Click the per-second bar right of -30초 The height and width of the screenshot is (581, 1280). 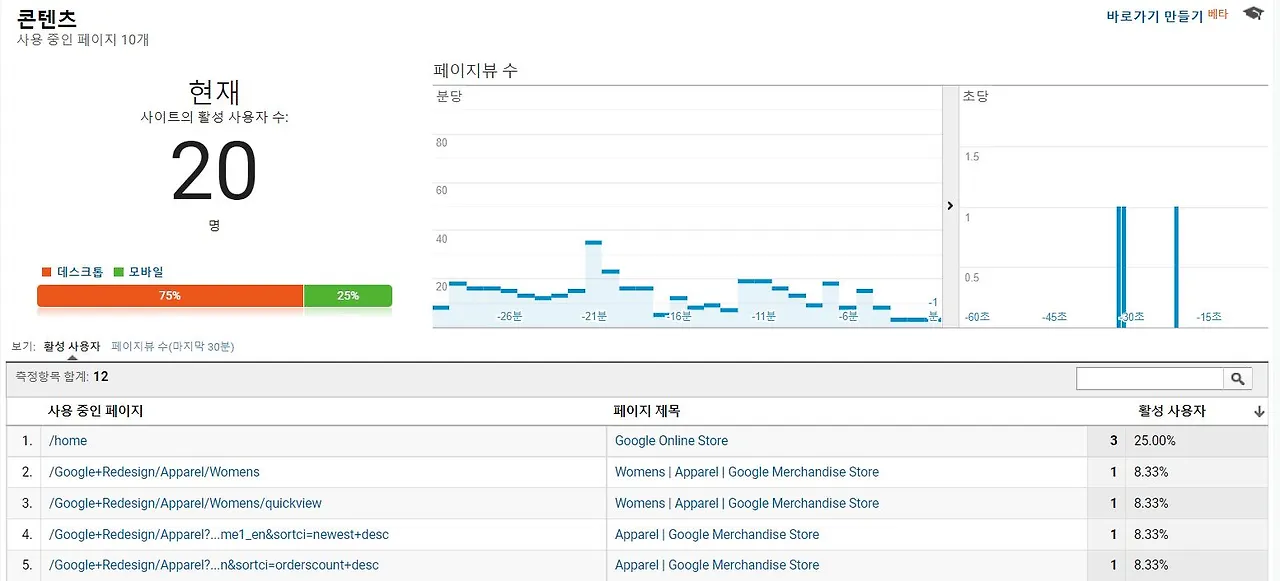coord(1176,267)
